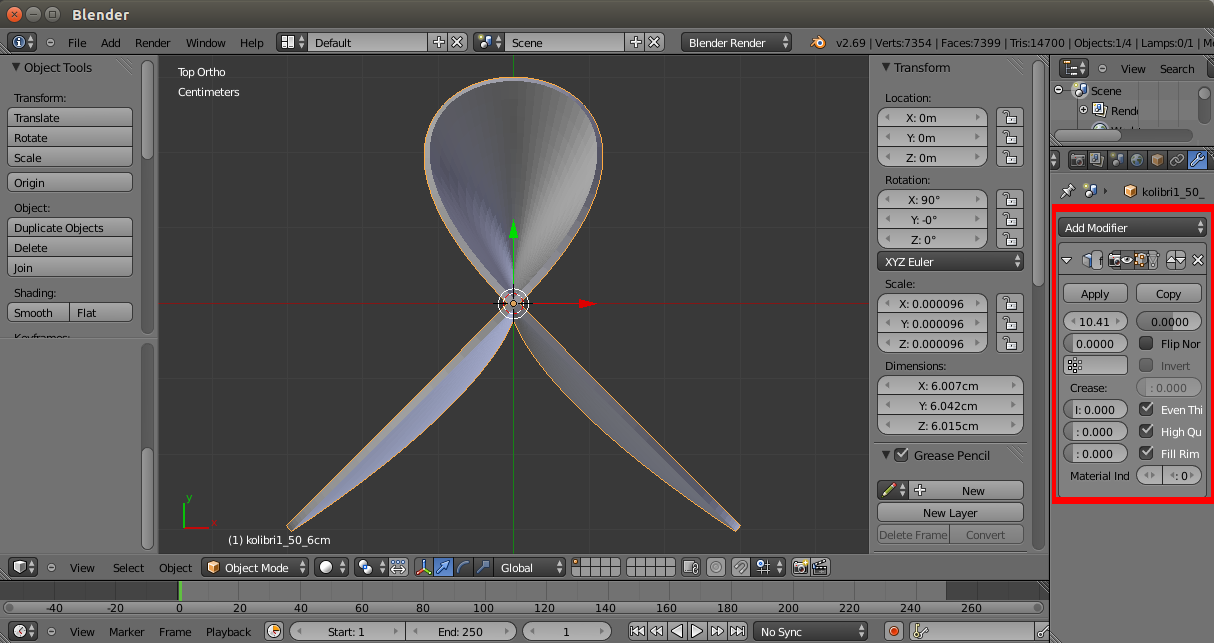Viewport: 1214px width, 643px height.
Task: Click the modifier thickness value 10.41
Action: pyautogui.click(x=1095, y=321)
